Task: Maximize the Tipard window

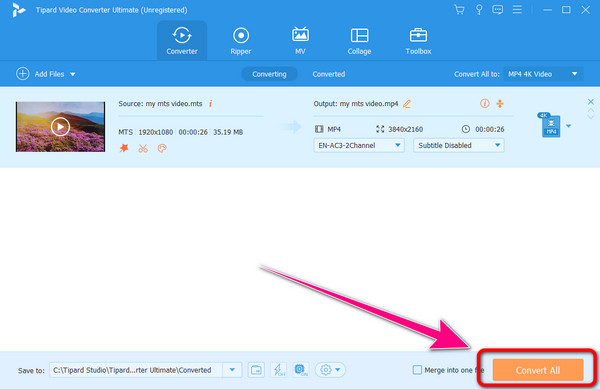Action: click(566, 10)
